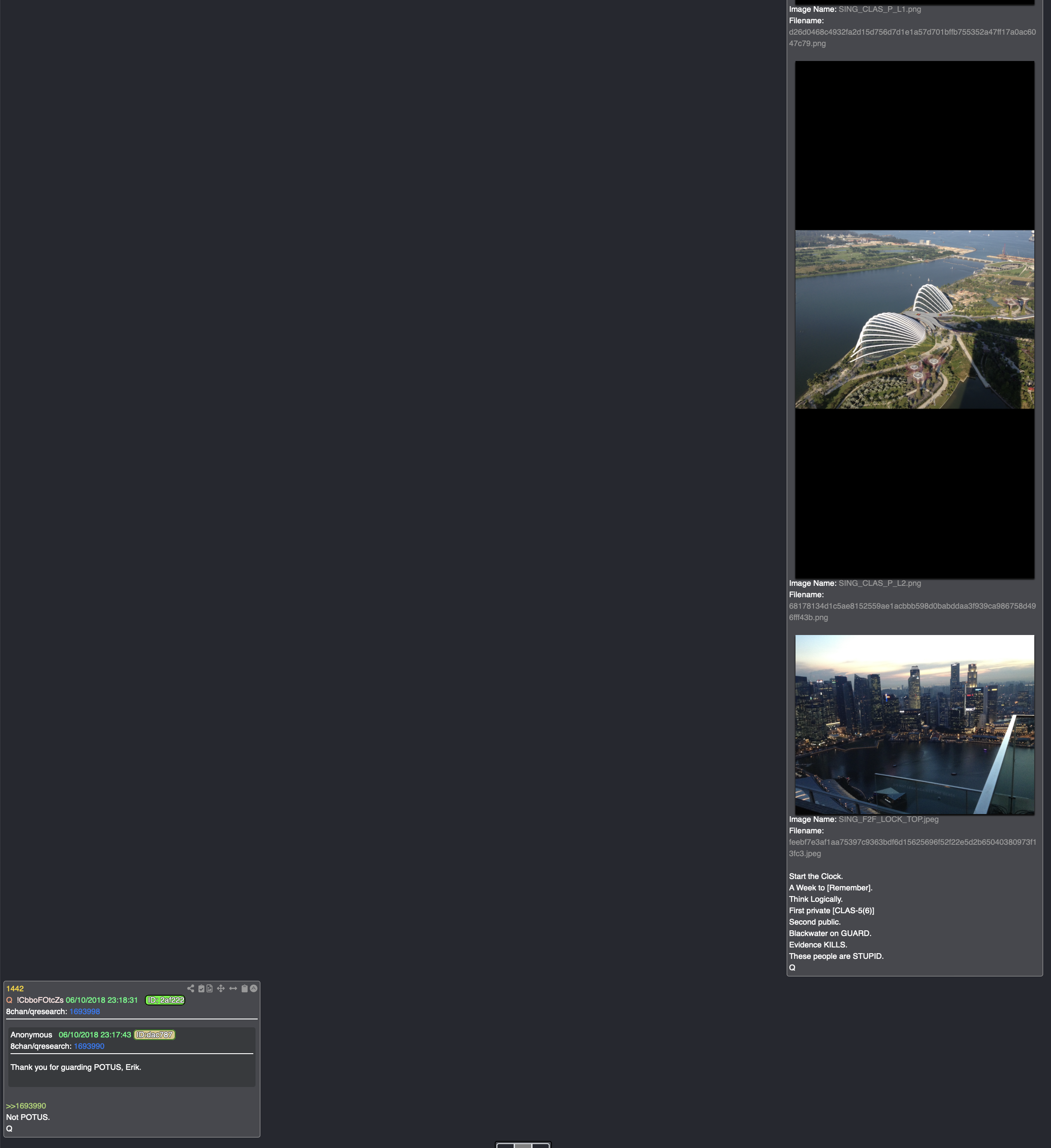
Task: Click the tripcode !CbboFOtcZs
Action: pyautogui.click(x=40, y=1000)
